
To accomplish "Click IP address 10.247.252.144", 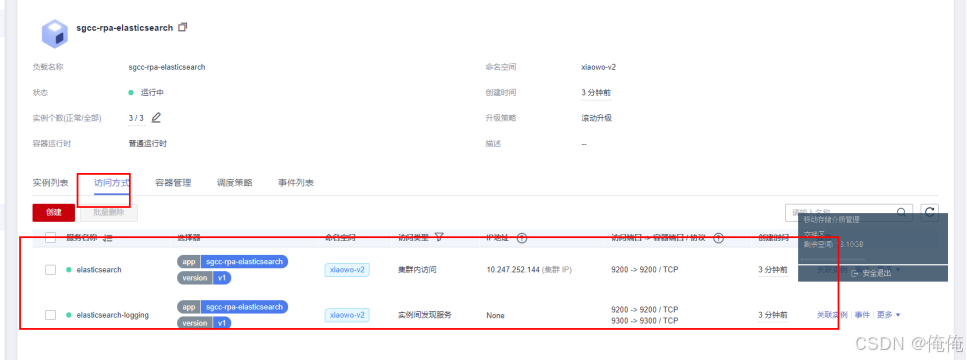I will pos(513,270).
